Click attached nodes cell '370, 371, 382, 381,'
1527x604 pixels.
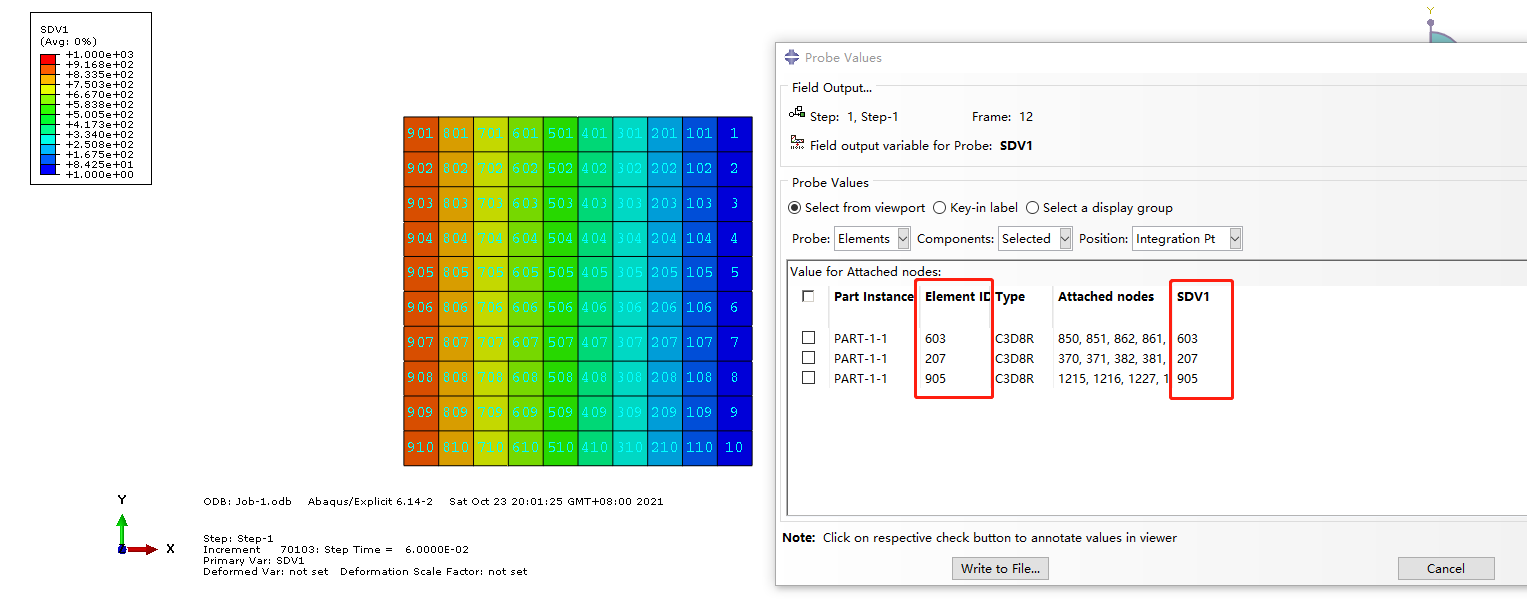pos(1113,358)
